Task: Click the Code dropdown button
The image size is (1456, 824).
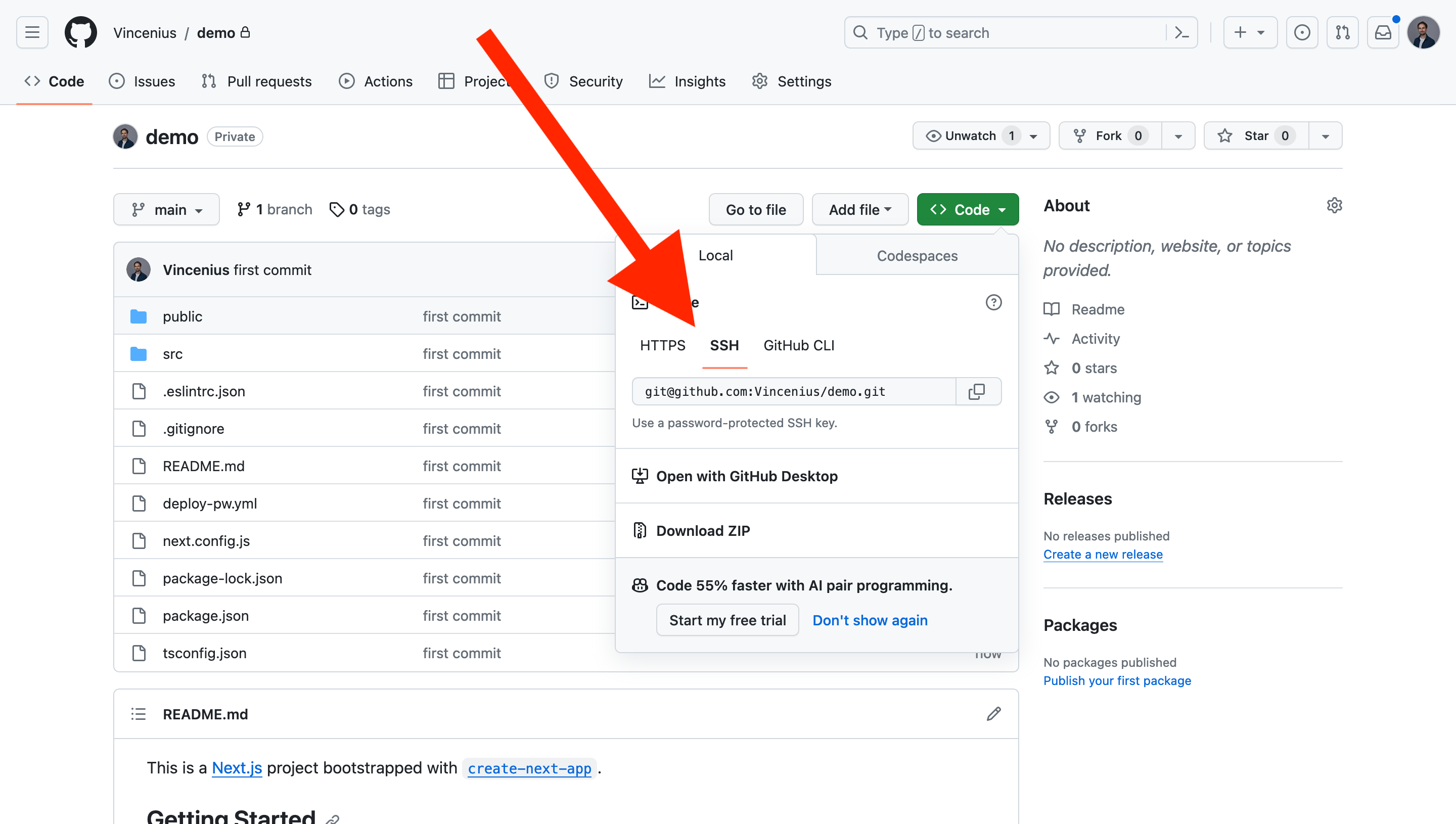Action: pyautogui.click(x=966, y=209)
